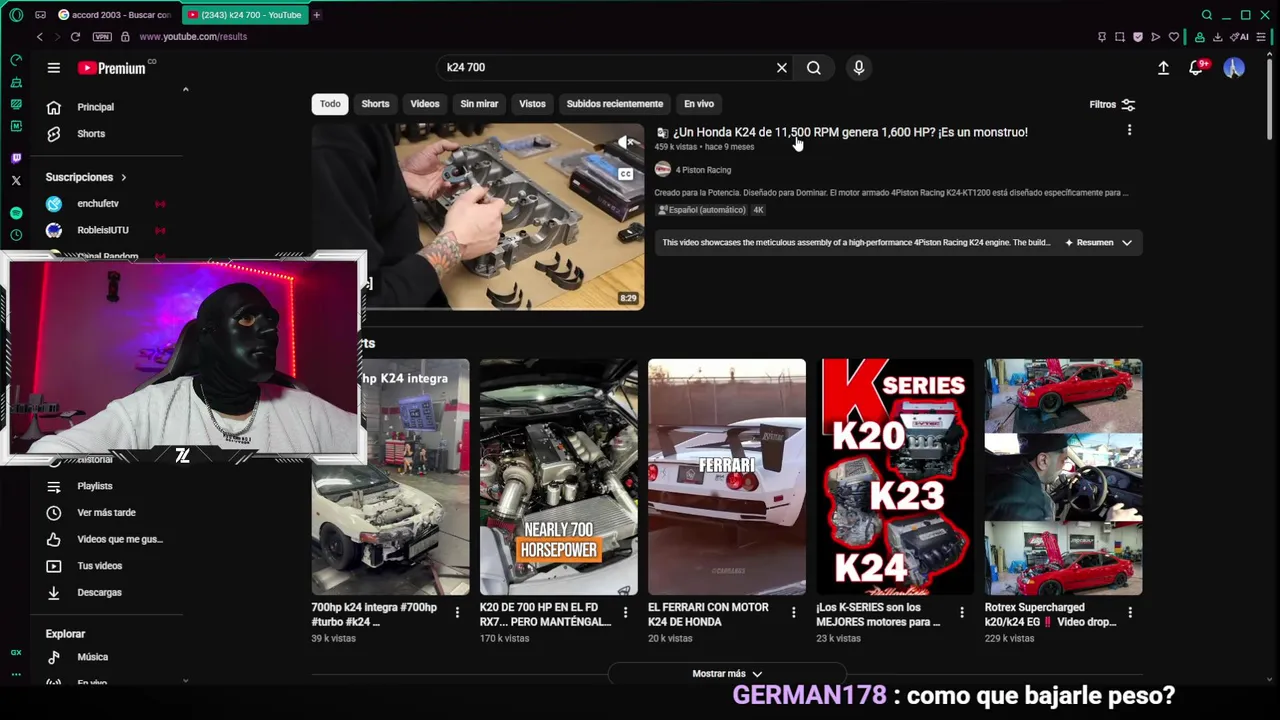Open the YouTube upload icon
Screen dimensions: 1280x720
1163,68
